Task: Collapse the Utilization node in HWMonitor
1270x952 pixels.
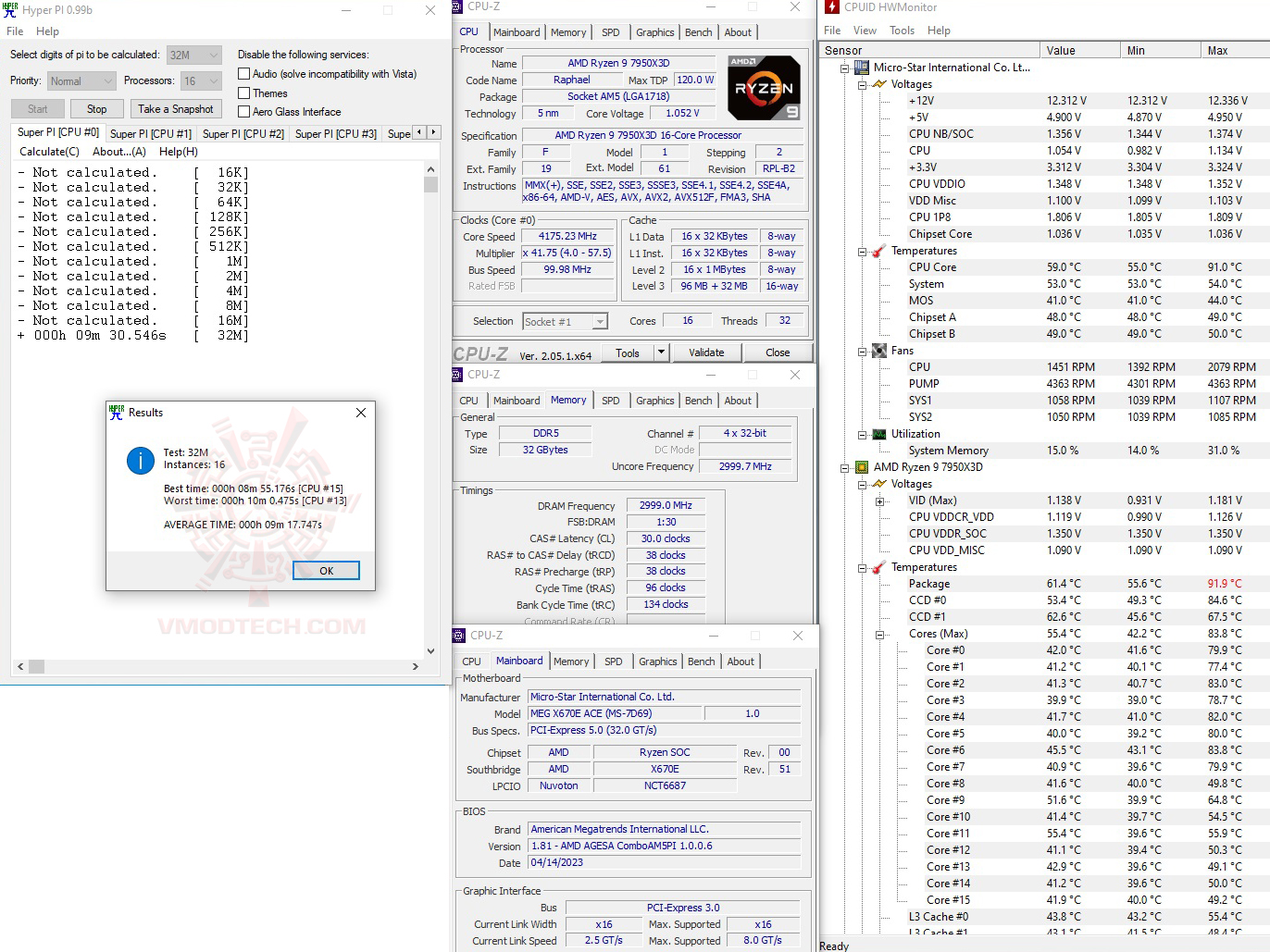Action: [863, 434]
